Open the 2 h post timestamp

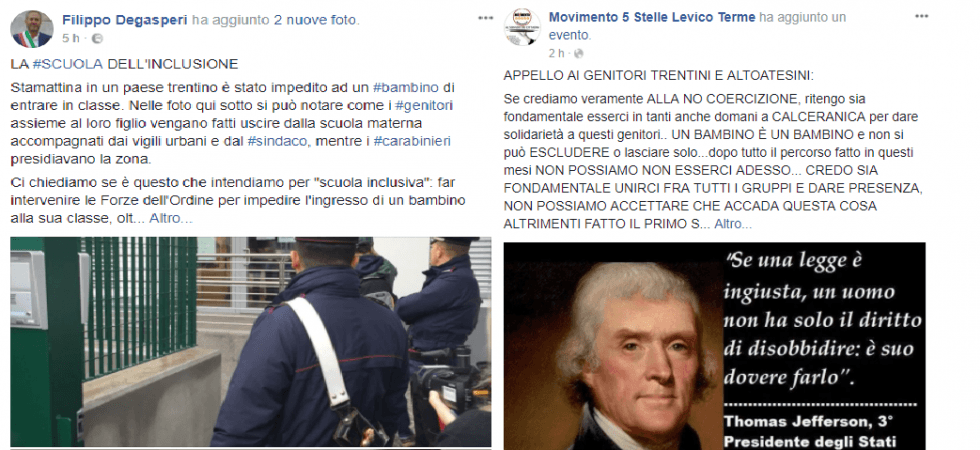[x=556, y=53]
